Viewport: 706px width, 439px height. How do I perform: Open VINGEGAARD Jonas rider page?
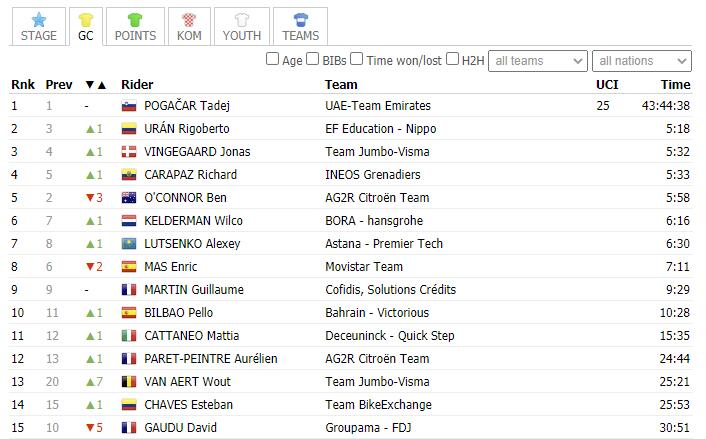(x=197, y=152)
